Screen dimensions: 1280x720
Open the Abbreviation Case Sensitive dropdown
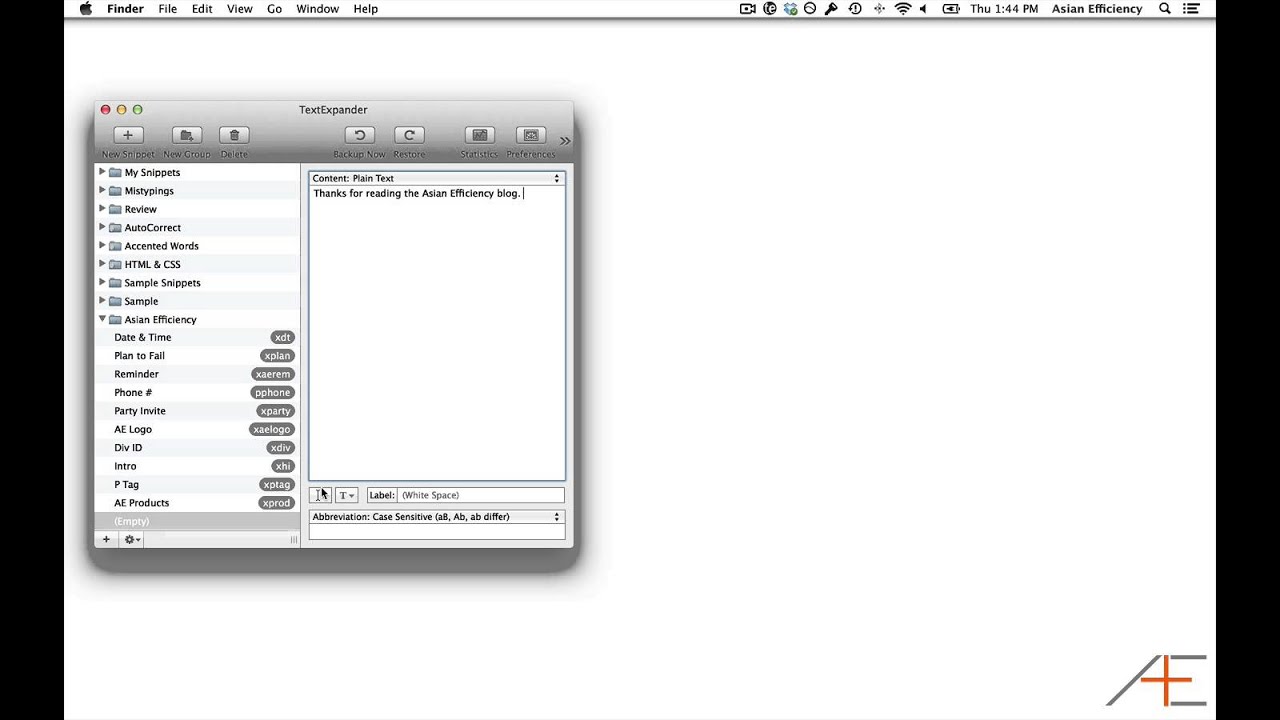[x=437, y=517]
